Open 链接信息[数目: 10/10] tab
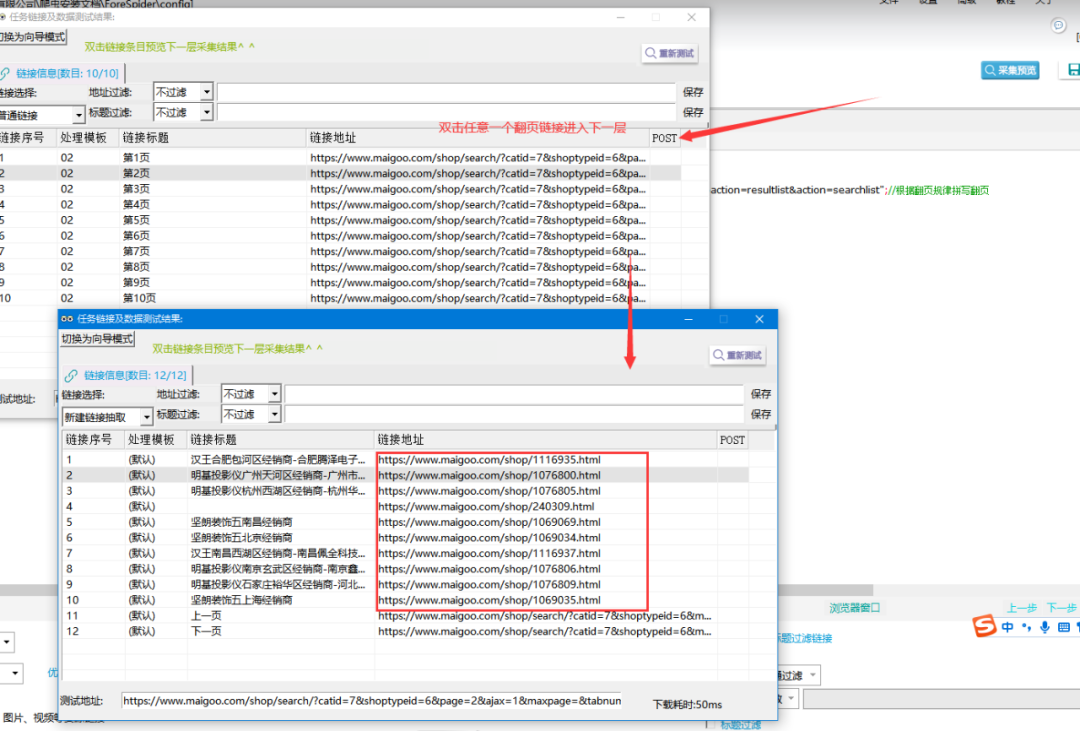 pos(61,73)
